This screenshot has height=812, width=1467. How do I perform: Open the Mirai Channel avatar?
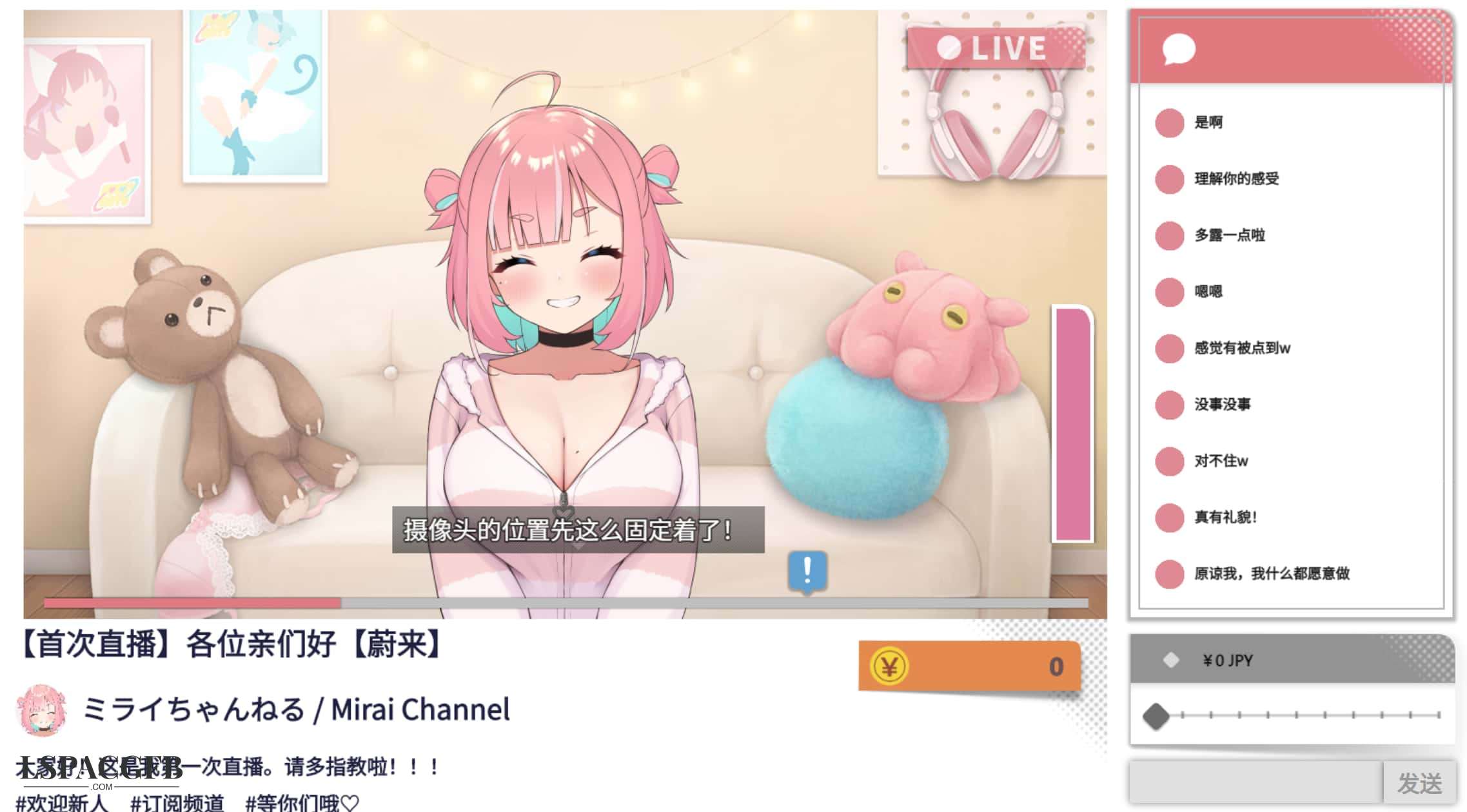[x=42, y=710]
